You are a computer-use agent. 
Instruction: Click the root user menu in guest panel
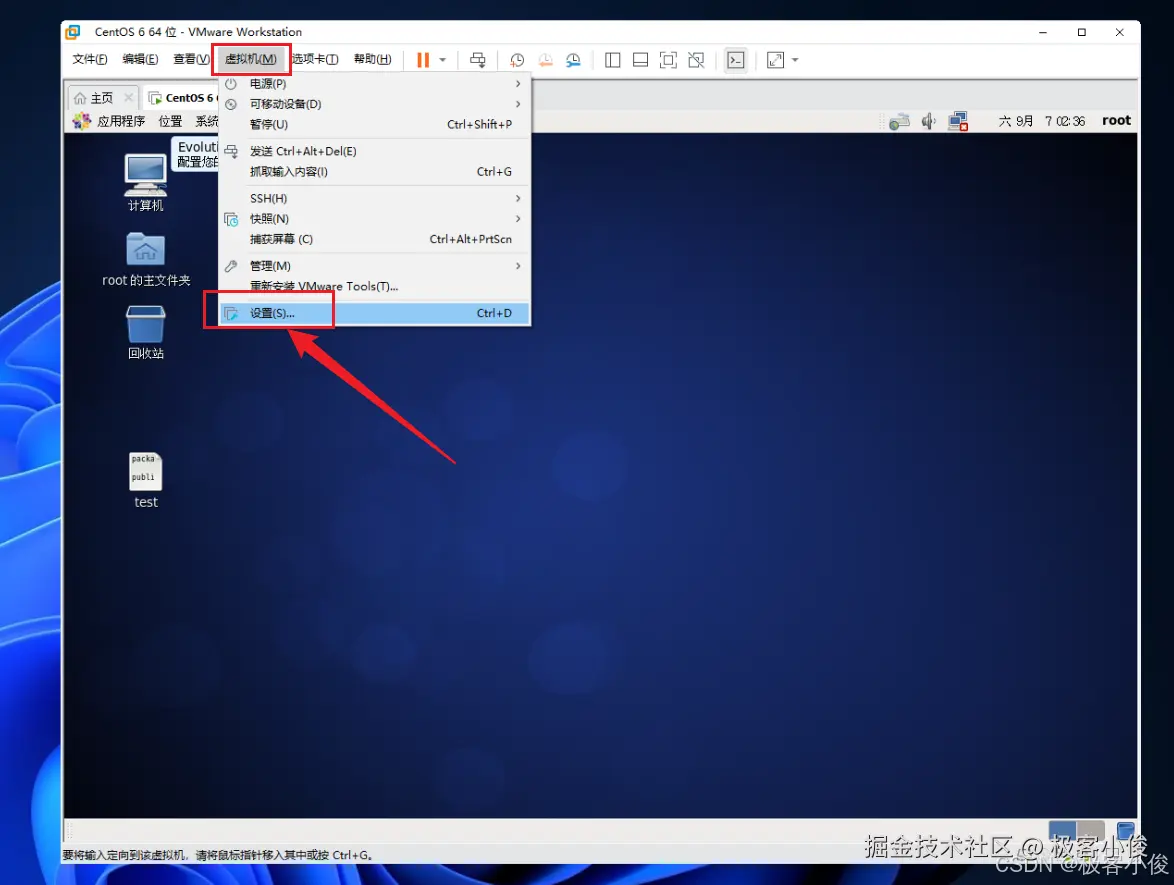click(x=1116, y=121)
